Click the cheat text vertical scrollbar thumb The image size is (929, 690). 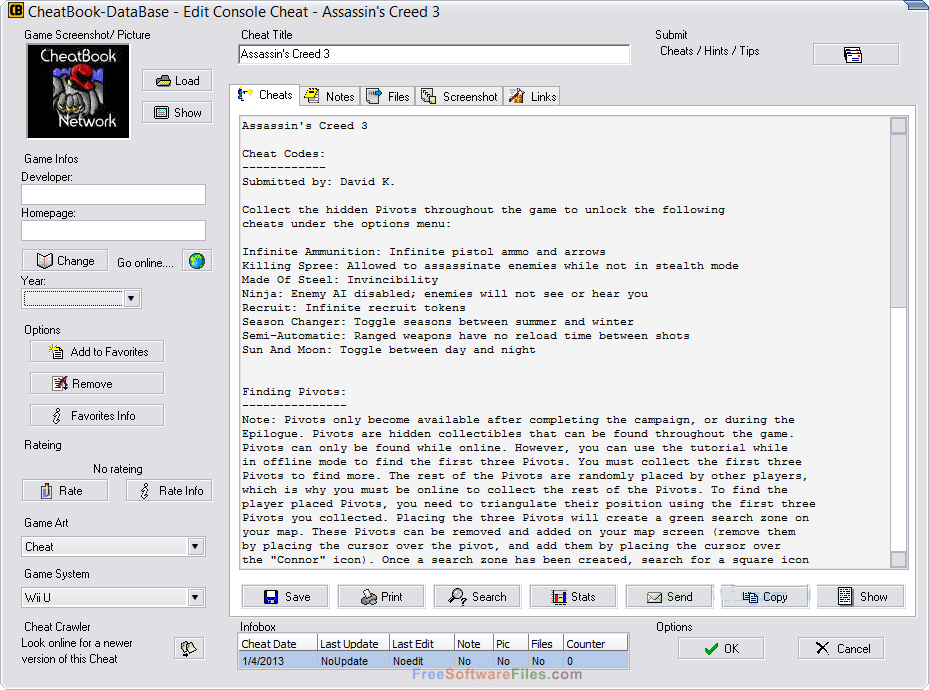pyautogui.click(x=899, y=221)
